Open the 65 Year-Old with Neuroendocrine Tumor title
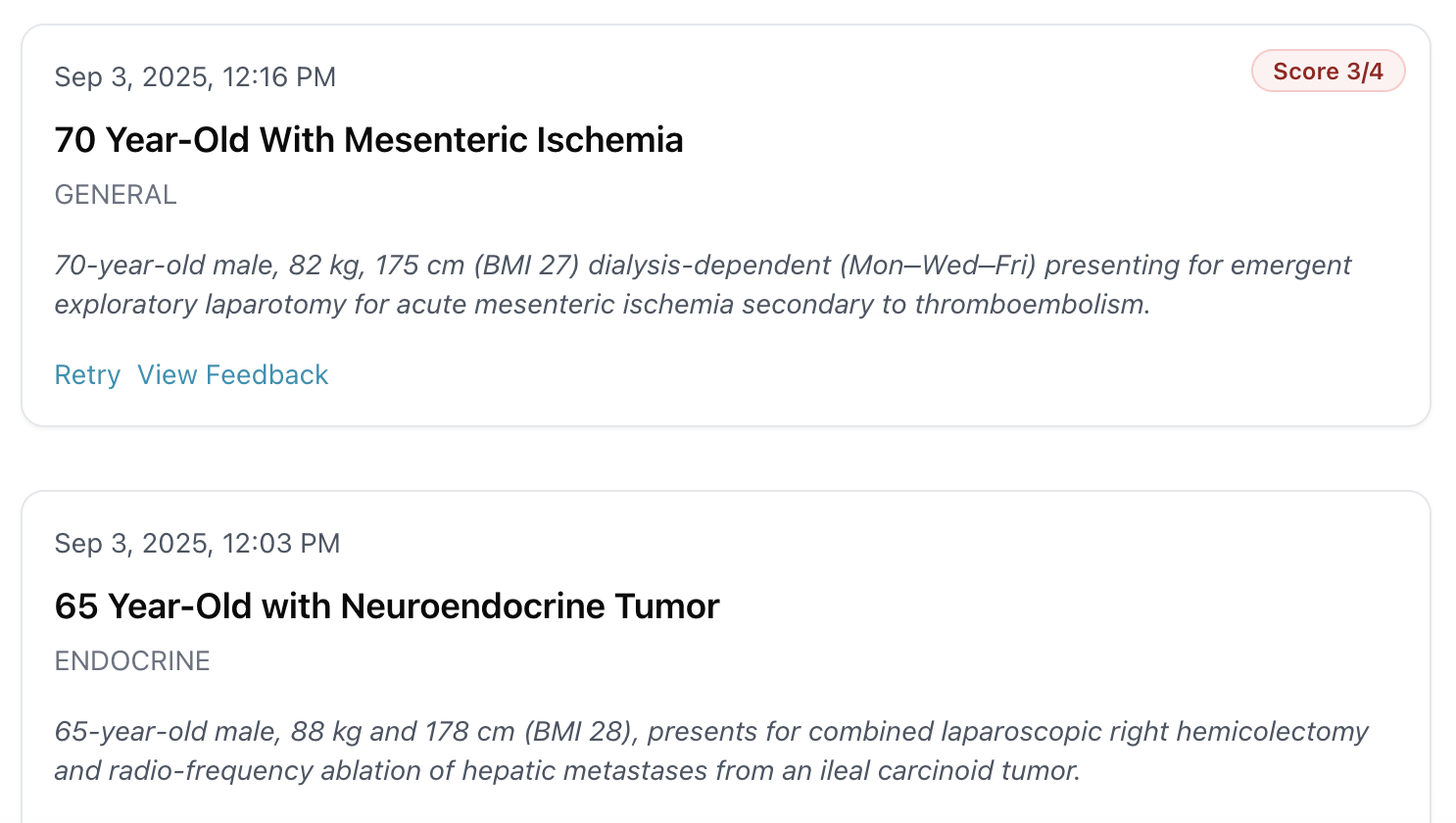1456x823 pixels. click(387, 606)
